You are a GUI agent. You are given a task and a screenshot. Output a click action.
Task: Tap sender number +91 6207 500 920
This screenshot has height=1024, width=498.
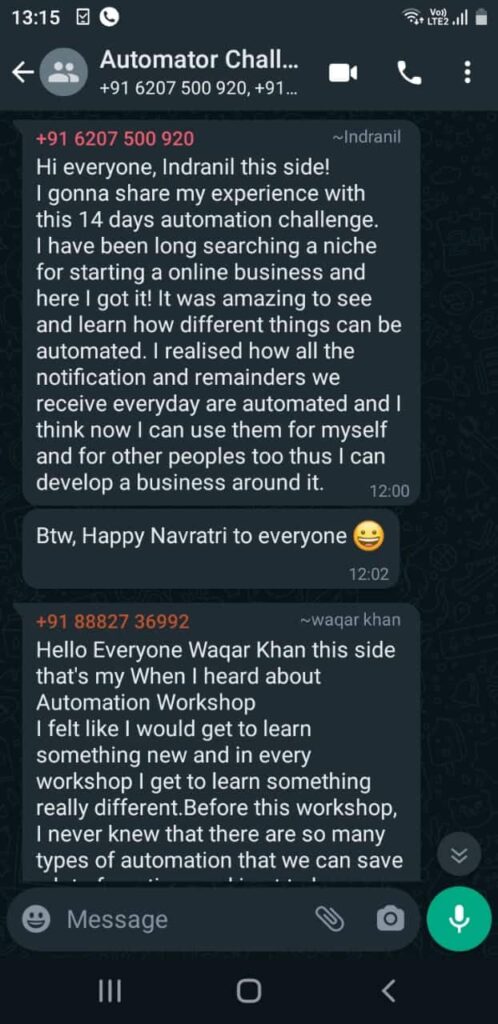(x=115, y=139)
